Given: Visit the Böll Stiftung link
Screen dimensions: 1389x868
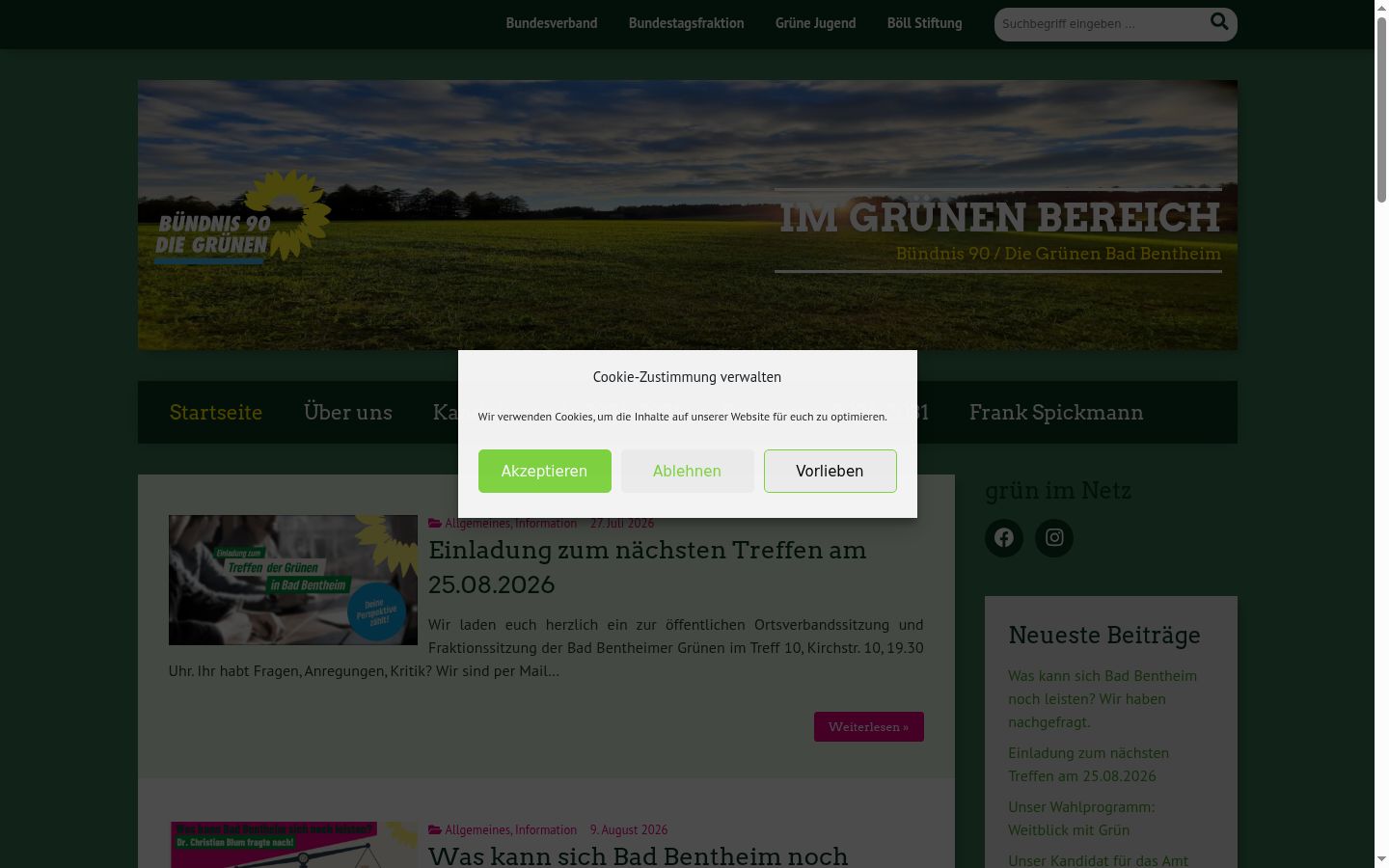Looking at the screenshot, I should tap(925, 23).
